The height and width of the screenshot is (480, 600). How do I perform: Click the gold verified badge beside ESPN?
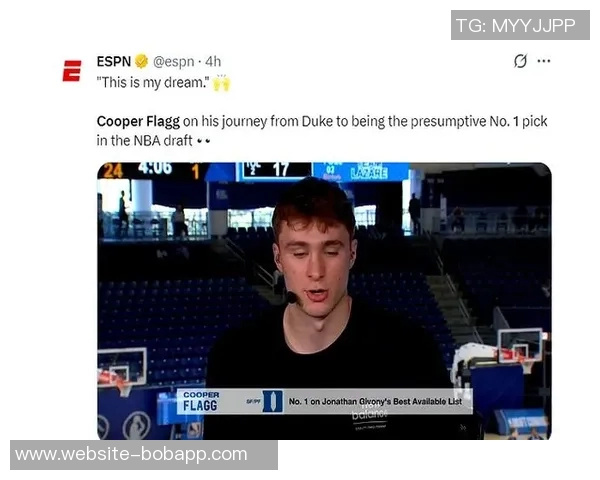pyautogui.click(x=141, y=61)
